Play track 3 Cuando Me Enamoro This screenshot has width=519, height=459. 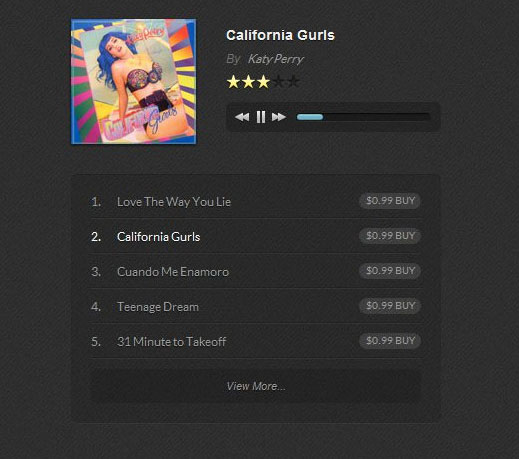(173, 272)
